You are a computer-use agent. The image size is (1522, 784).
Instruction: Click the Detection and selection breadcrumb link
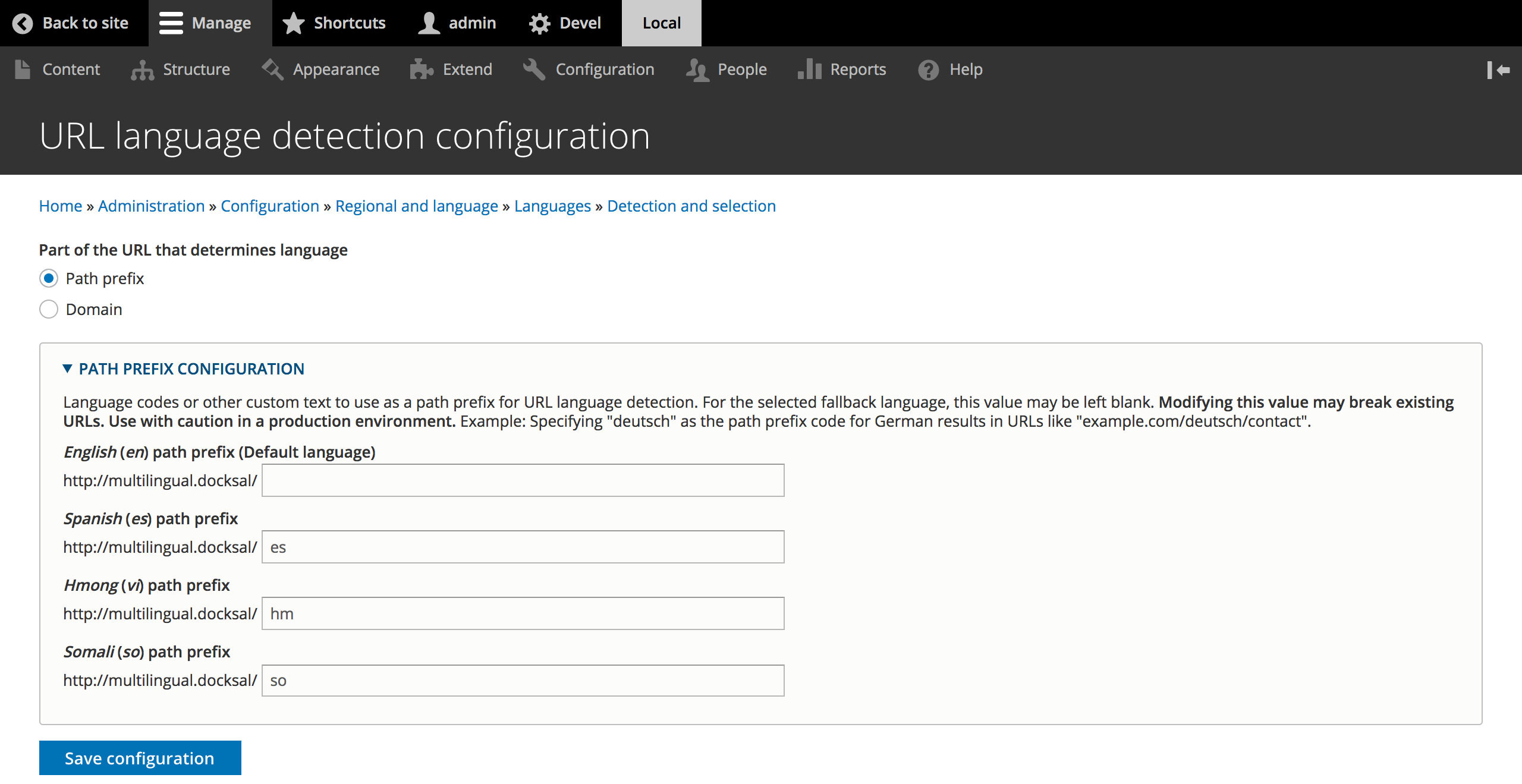click(691, 205)
